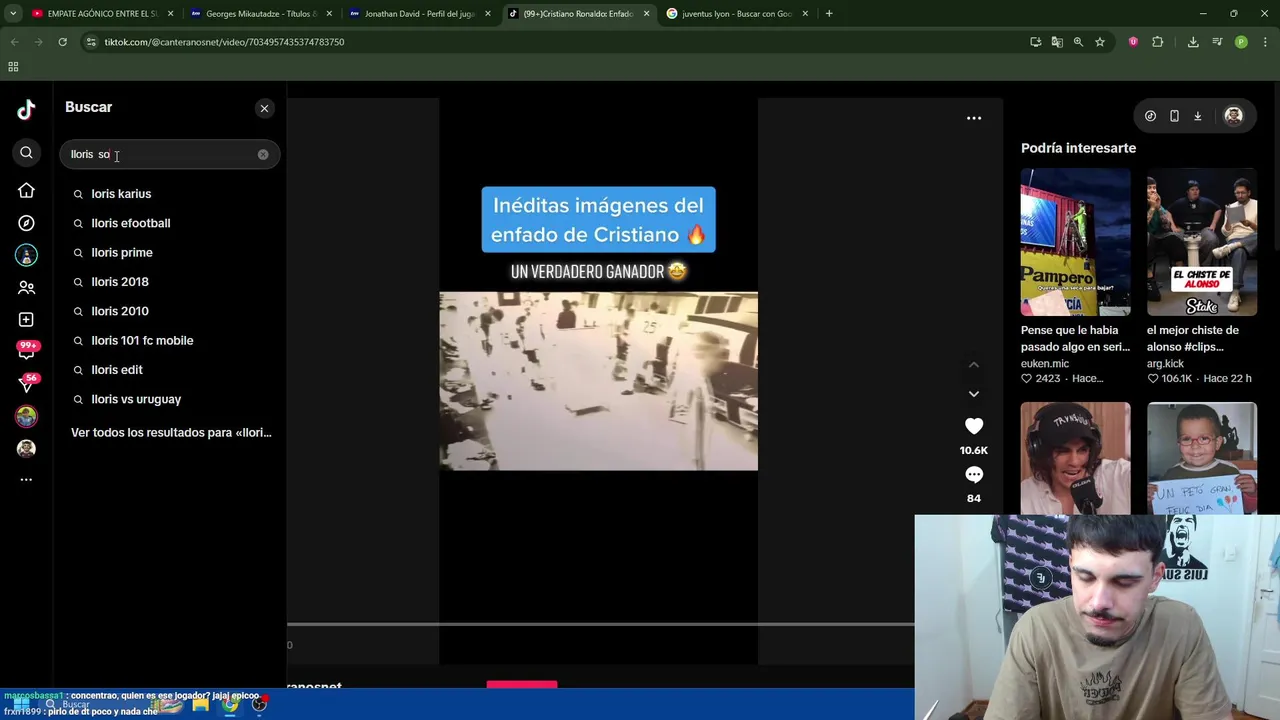This screenshot has width=1280, height=720.
Task: Select suggestion 'loris karius'
Action: (170, 194)
